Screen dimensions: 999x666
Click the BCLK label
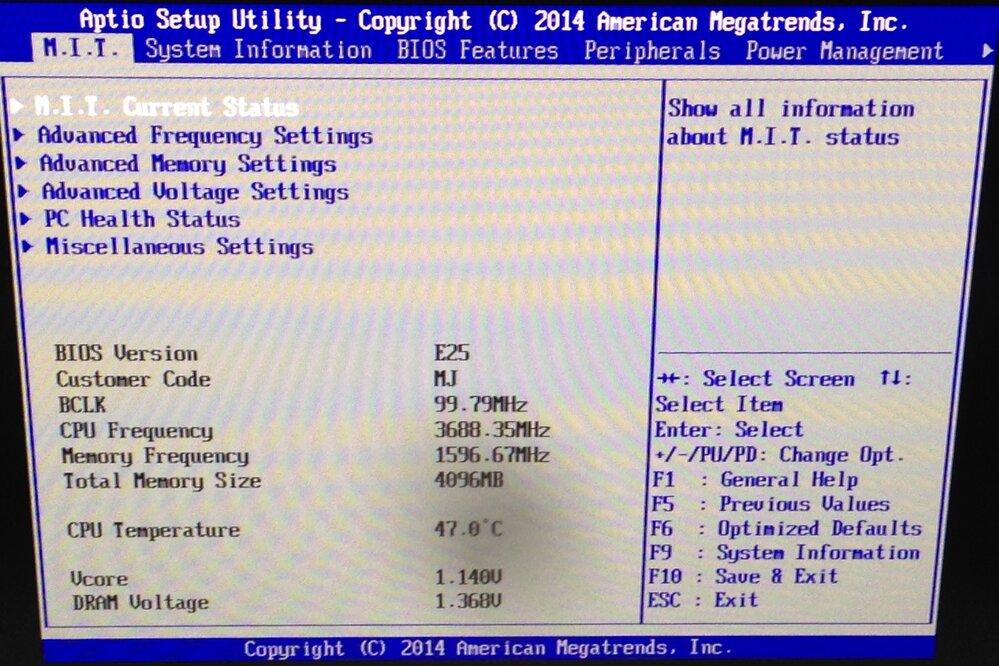[82, 405]
